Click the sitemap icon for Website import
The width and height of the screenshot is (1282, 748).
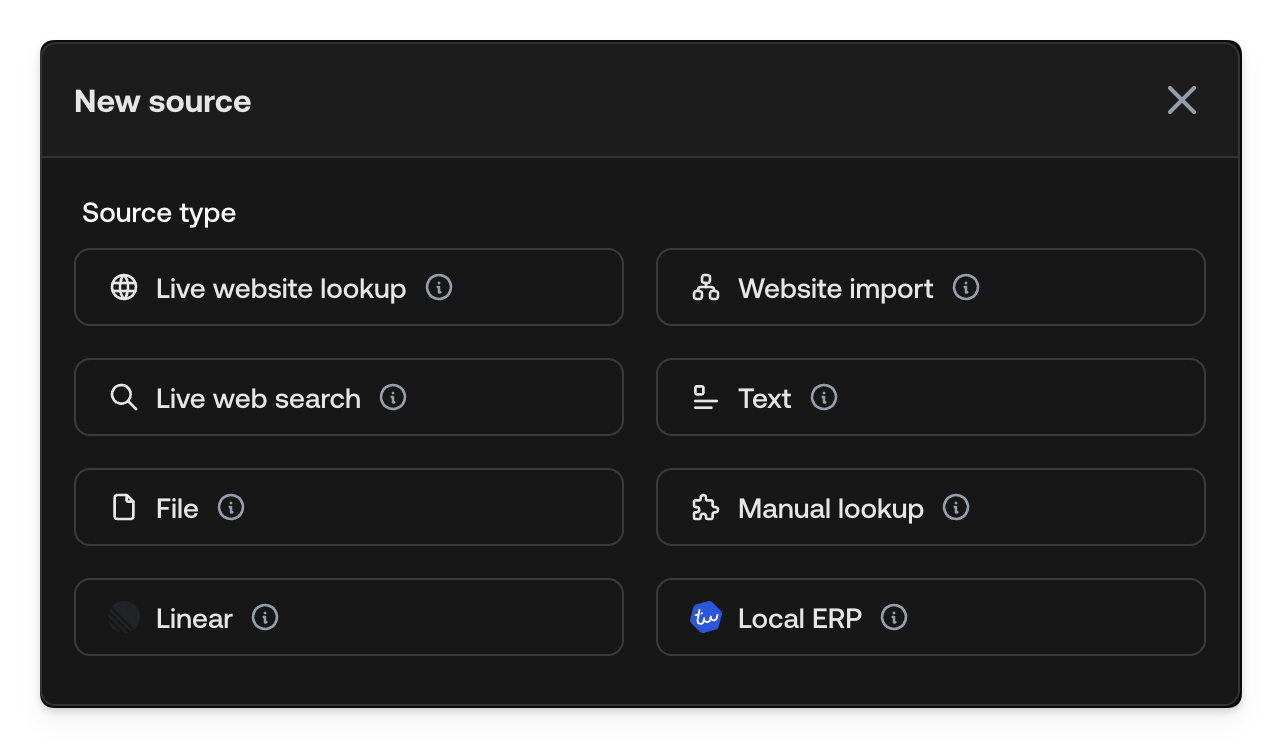(706, 288)
